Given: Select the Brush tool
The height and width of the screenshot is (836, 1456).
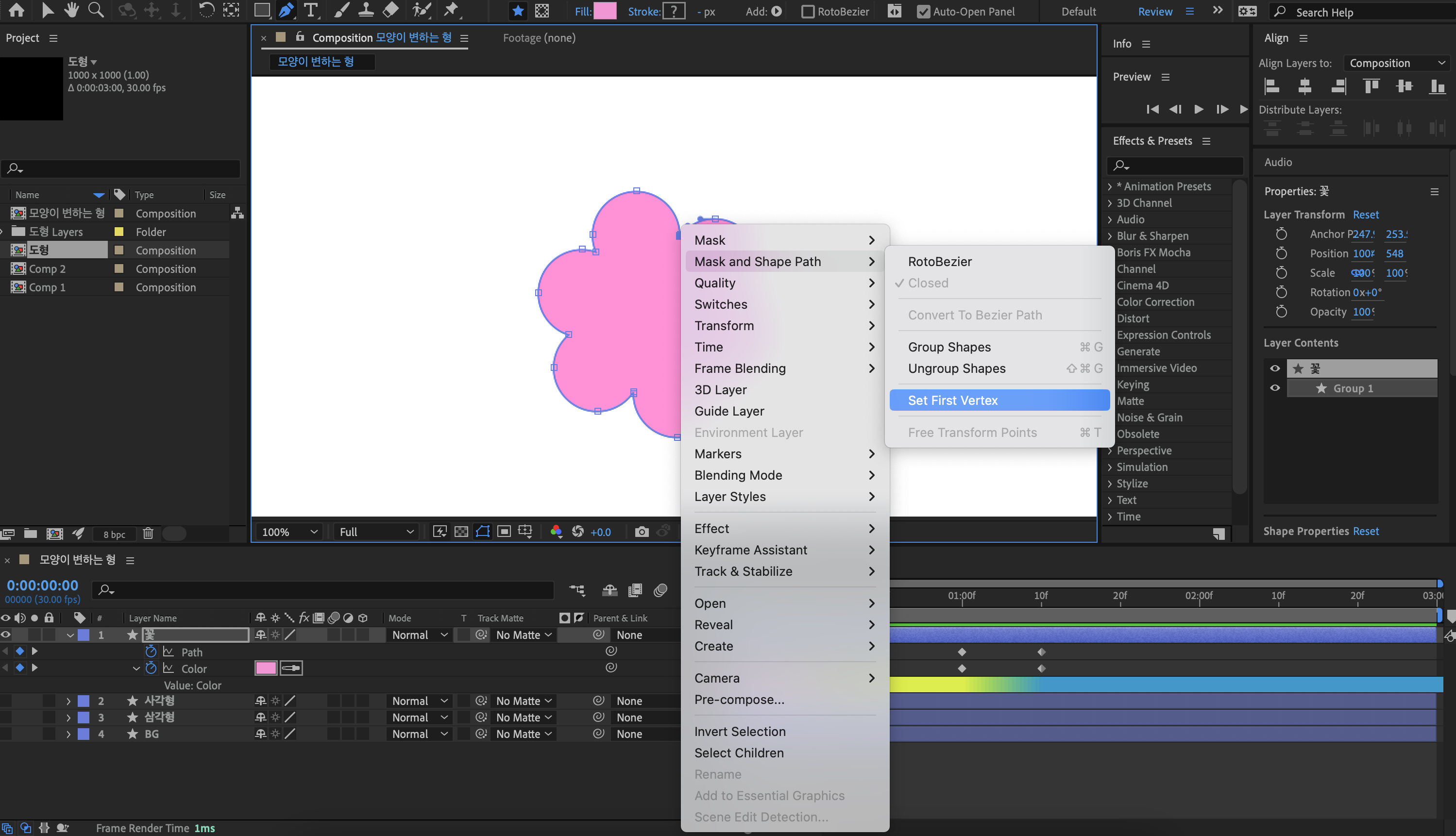Looking at the screenshot, I should pyautogui.click(x=341, y=10).
